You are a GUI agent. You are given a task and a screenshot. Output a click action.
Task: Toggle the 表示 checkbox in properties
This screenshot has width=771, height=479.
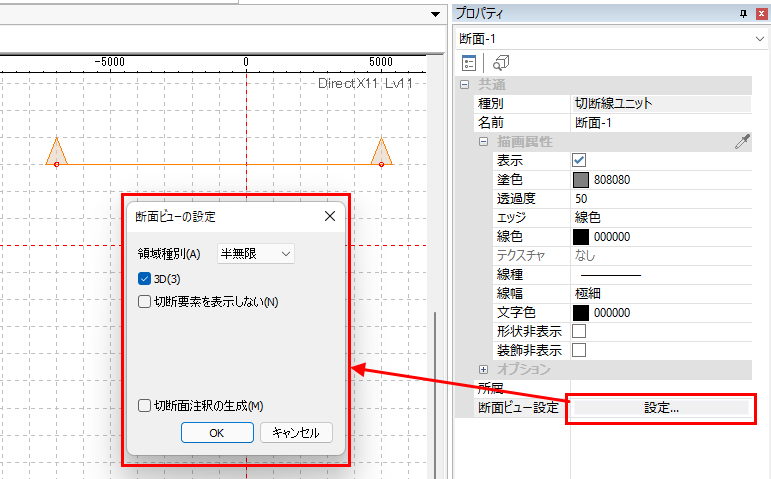point(579,160)
